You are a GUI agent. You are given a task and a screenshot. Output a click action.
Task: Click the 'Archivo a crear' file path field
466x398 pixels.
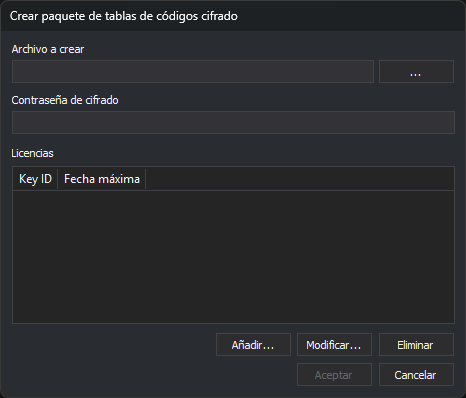[193, 71]
